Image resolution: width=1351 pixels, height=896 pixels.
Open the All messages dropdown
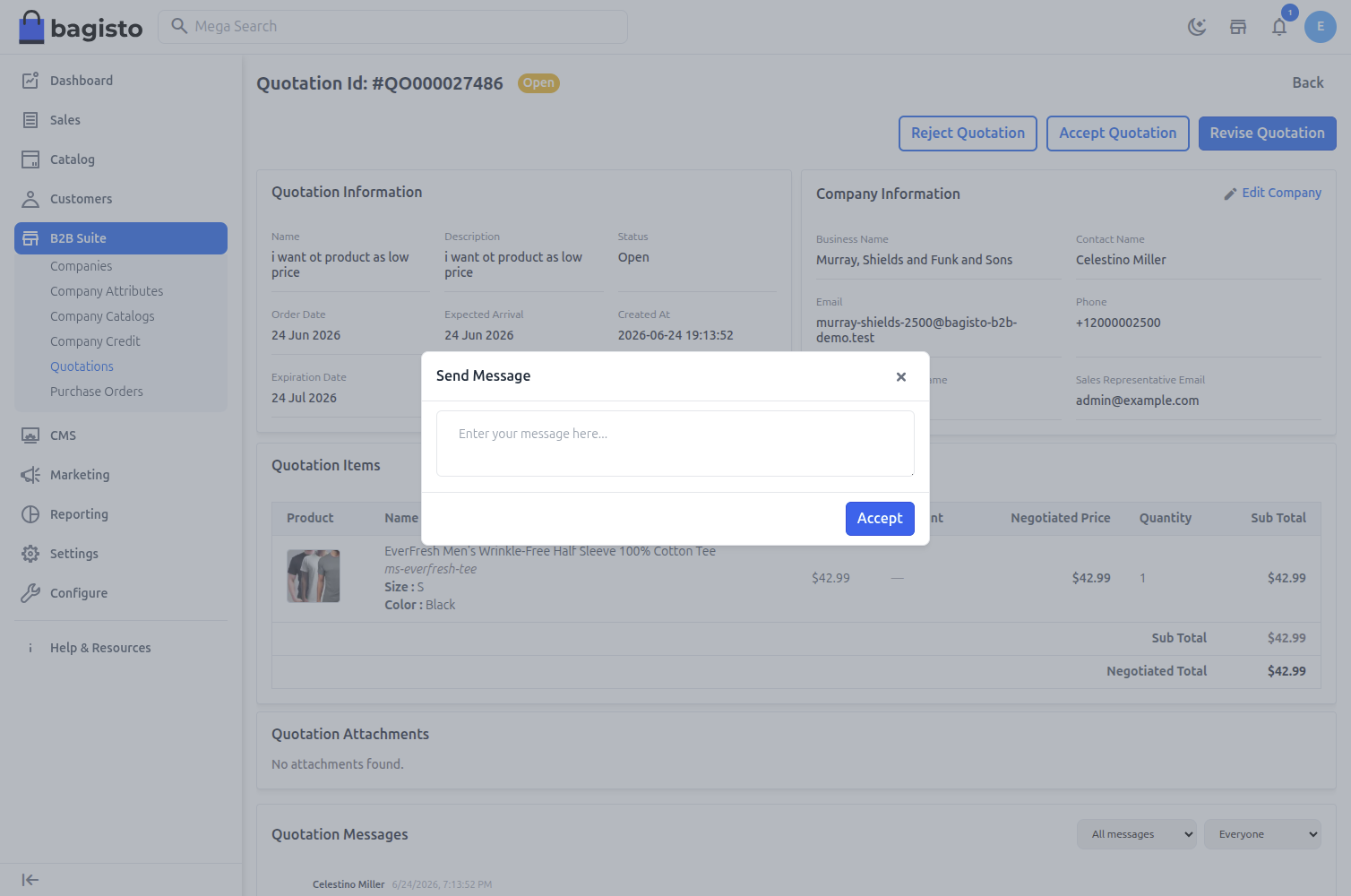1136,834
